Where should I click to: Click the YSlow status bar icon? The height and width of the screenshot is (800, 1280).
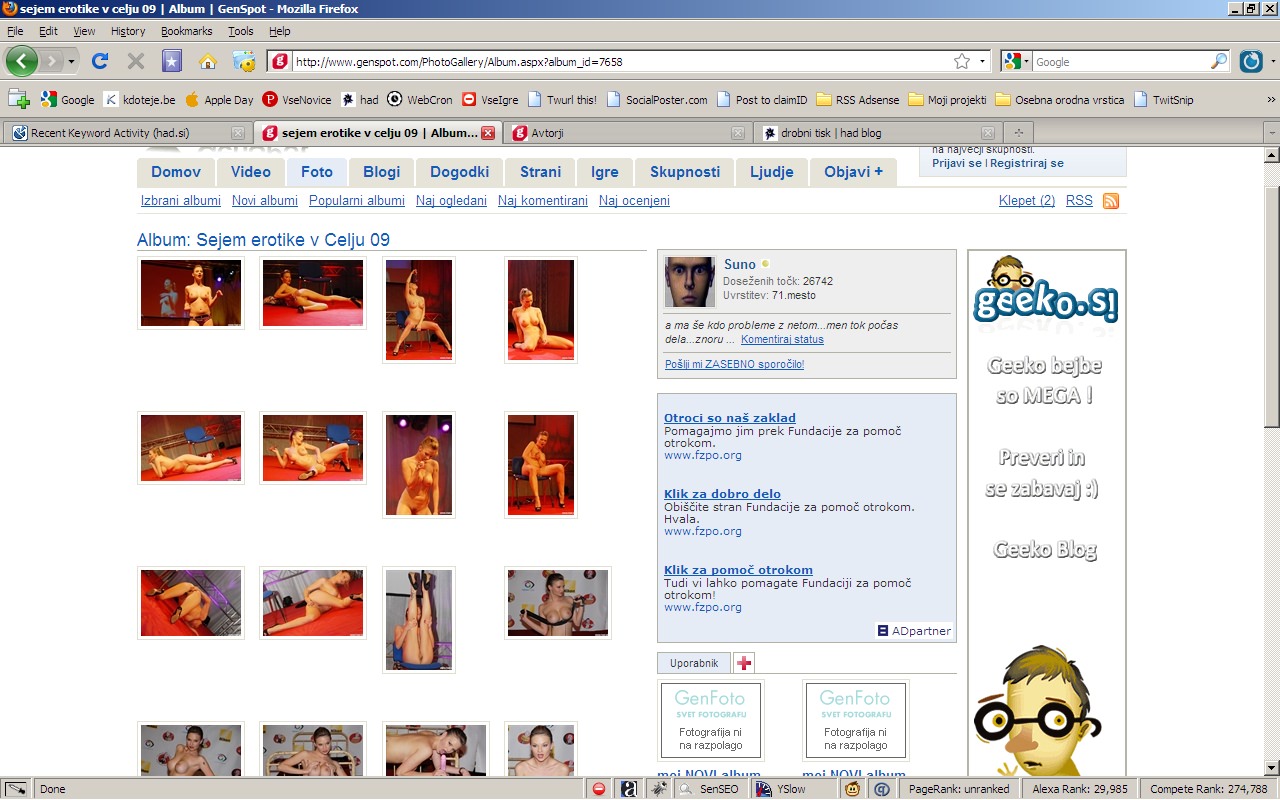tap(781, 789)
